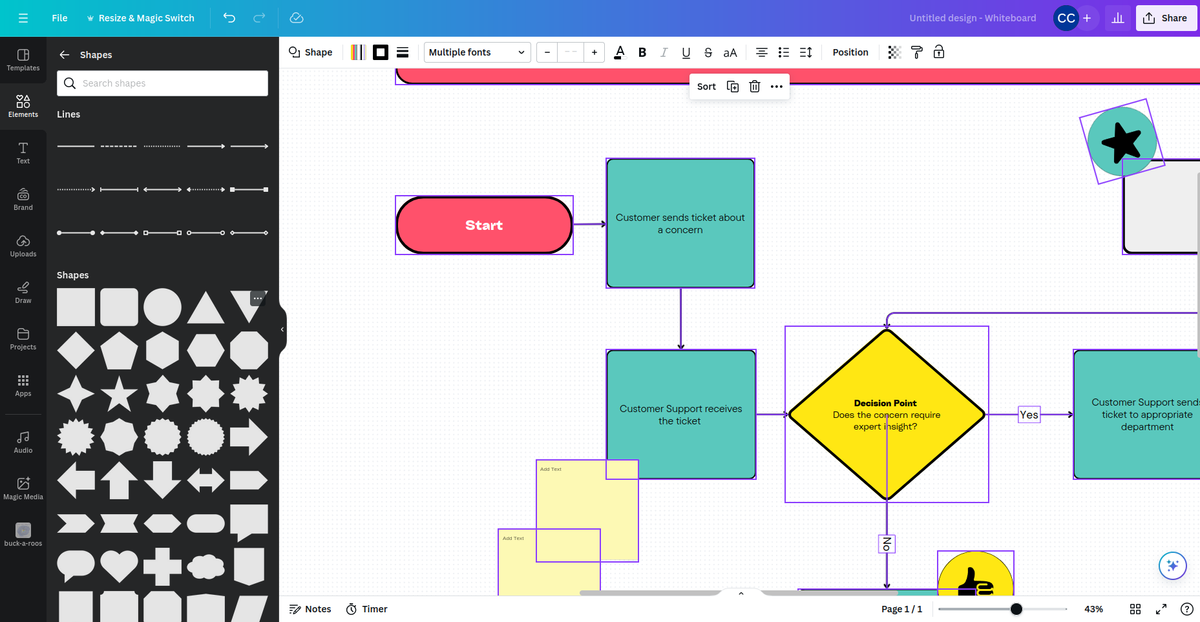Toggle strikethrough formatting
Viewport: 1200px width, 622px height.
tap(708, 52)
